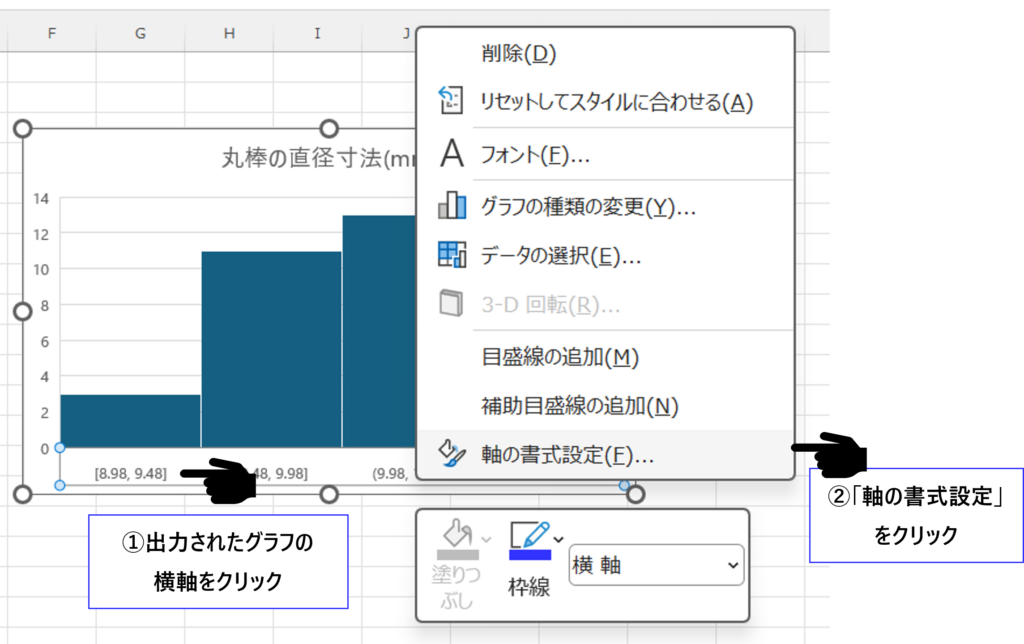Click the large A font icon

click(452, 154)
